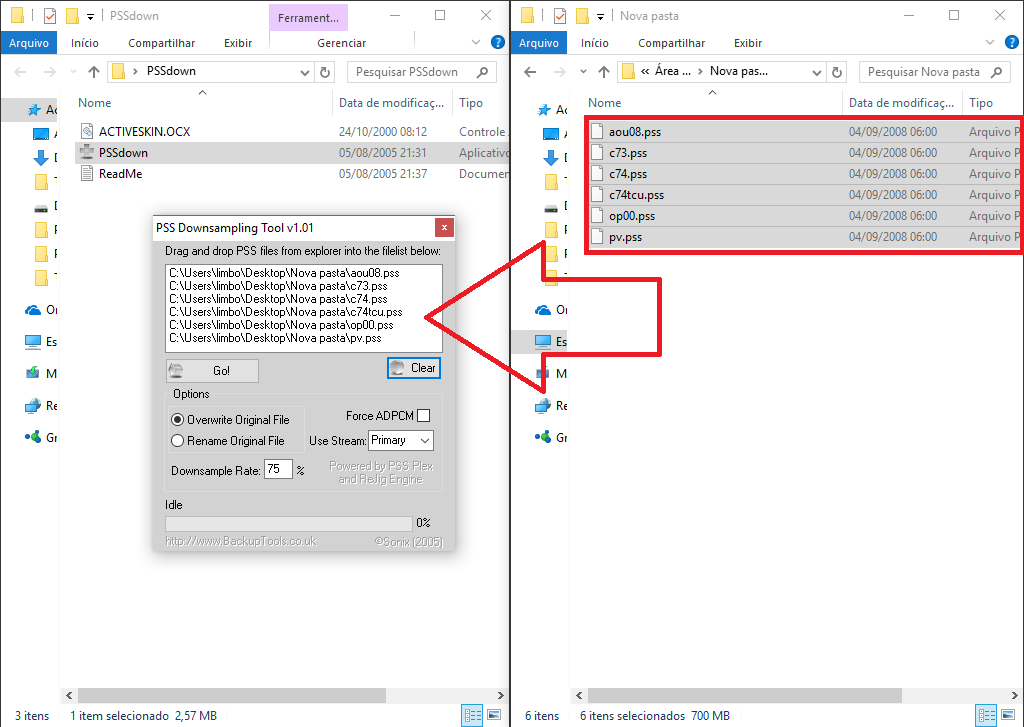This screenshot has height=727, width=1024.
Task: Switch to large icons view in Nova pasta
Action: coord(1008,715)
